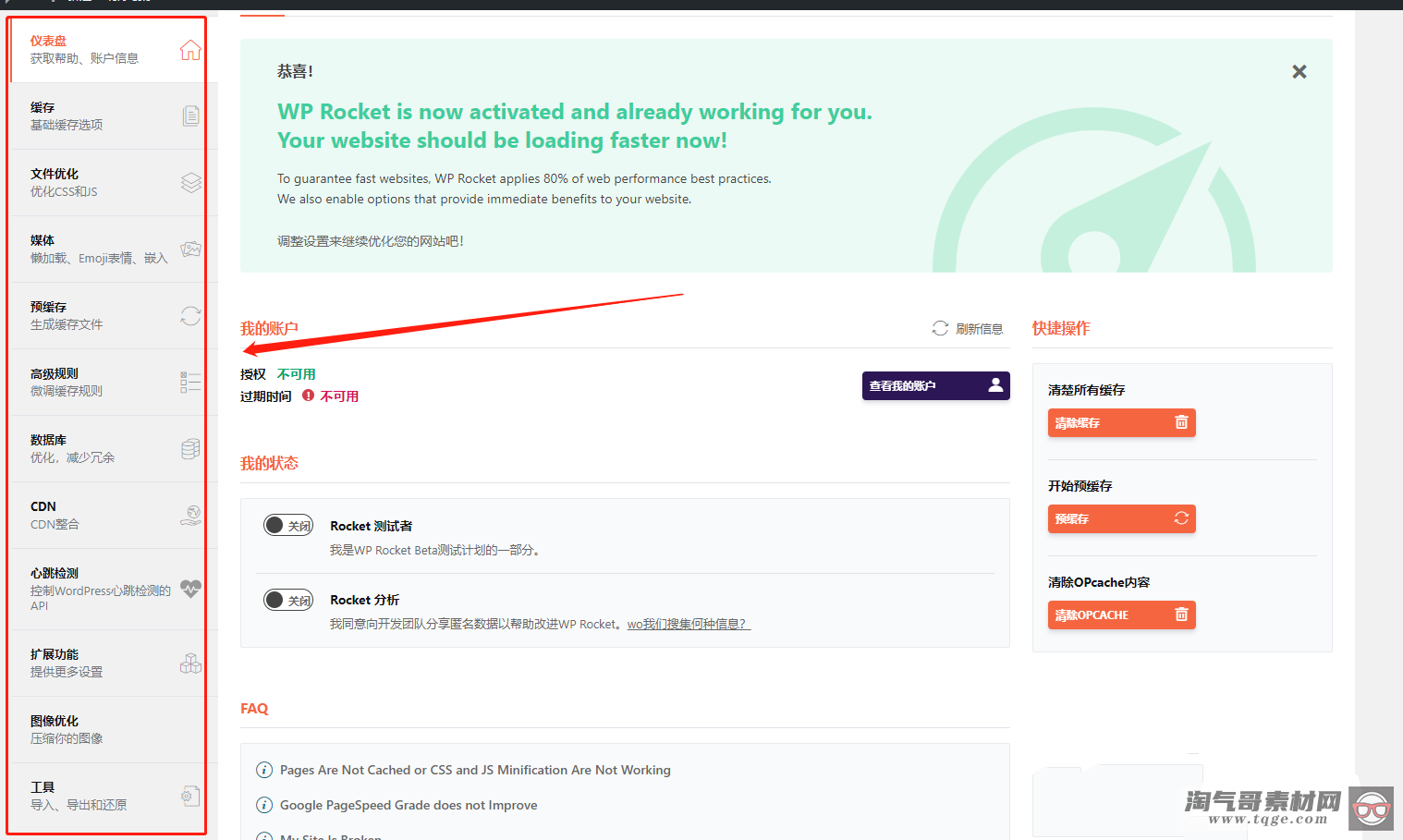Click the cubes icon beside 扩展功能
The image size is (1403, 840).
(190, 663)
